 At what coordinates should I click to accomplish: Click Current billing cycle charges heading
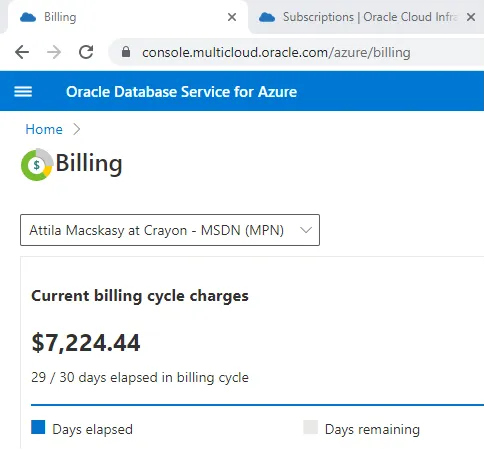[140, 296]
